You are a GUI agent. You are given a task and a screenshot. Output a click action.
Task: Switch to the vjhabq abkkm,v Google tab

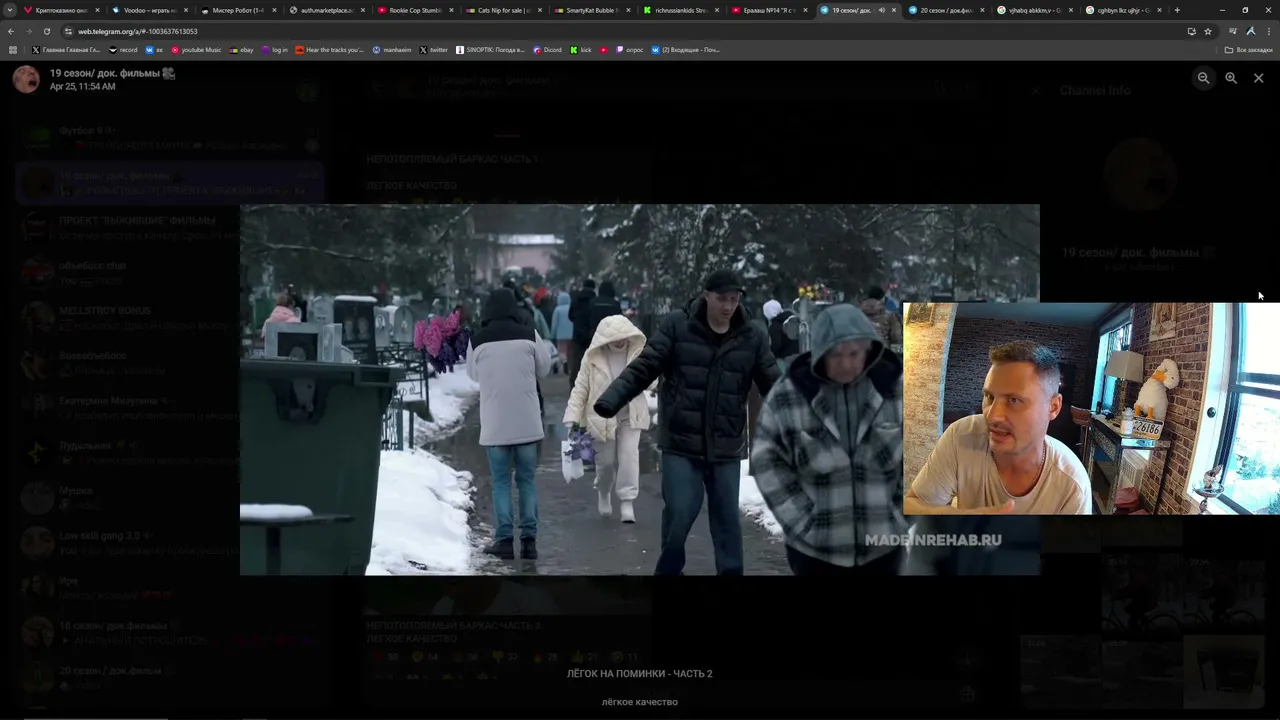point(1035,10)
